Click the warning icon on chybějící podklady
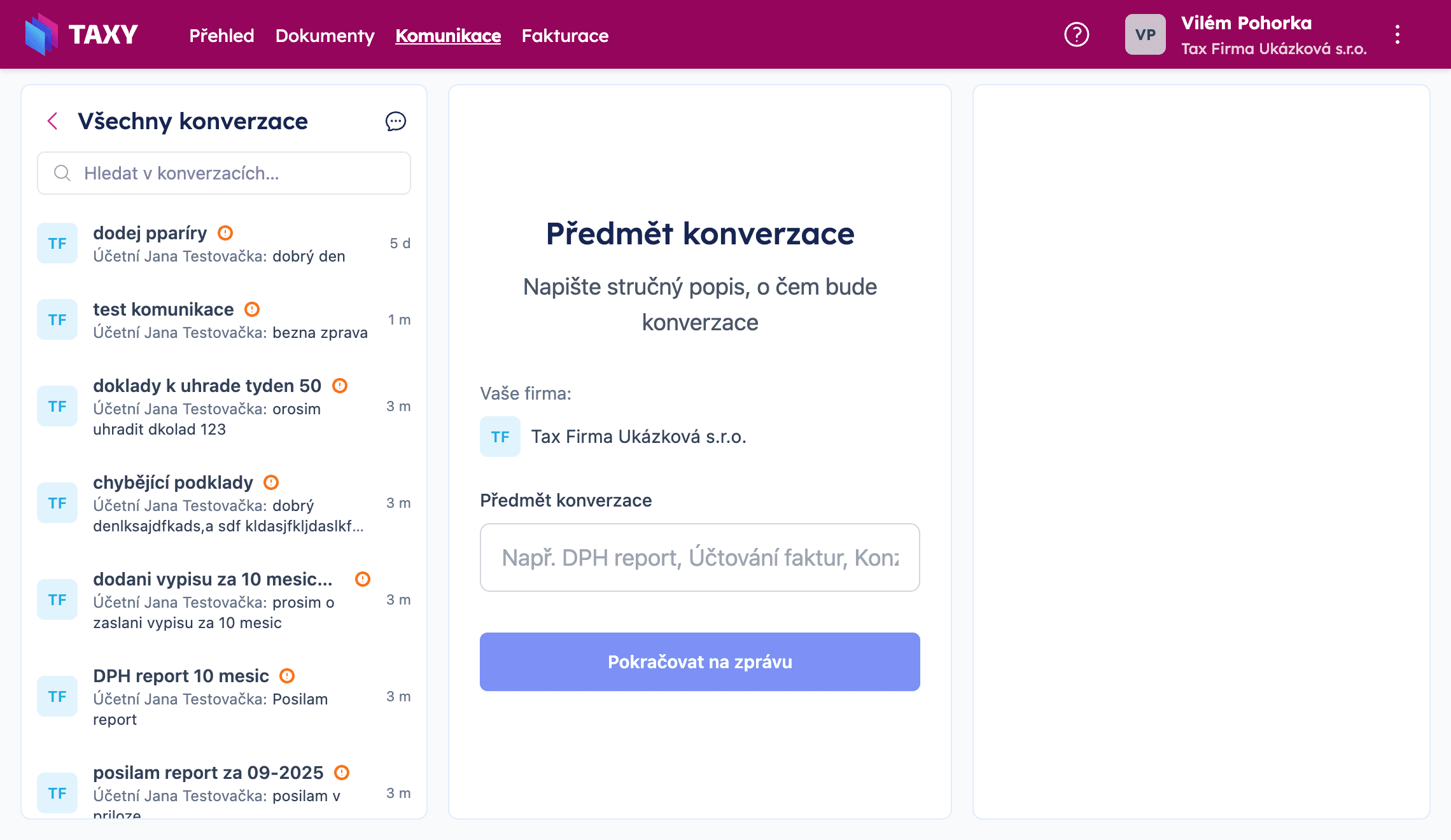This screenshot has height=840, width=1451. coord(271,482)
